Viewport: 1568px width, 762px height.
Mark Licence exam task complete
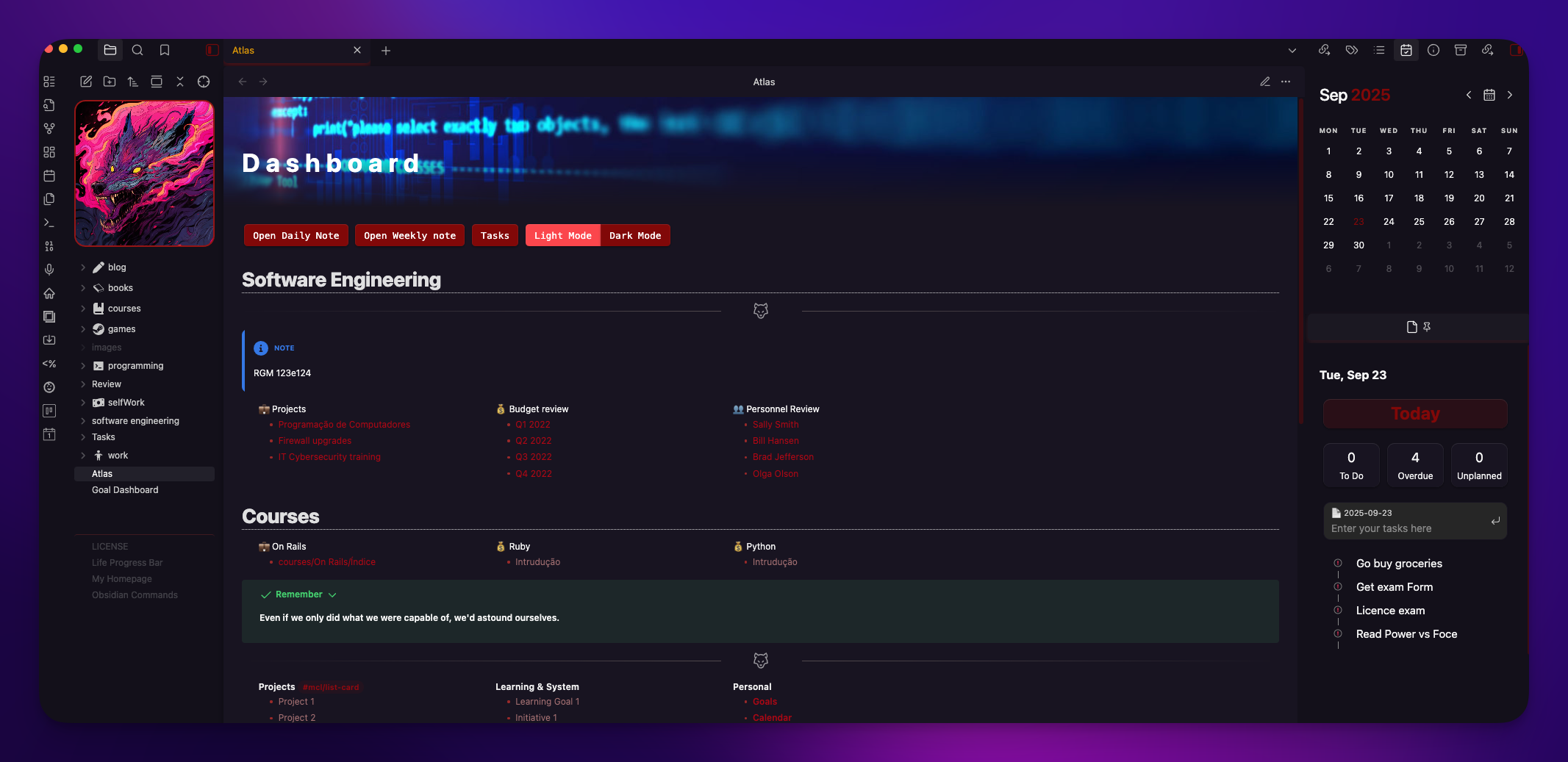[1338, 611]
